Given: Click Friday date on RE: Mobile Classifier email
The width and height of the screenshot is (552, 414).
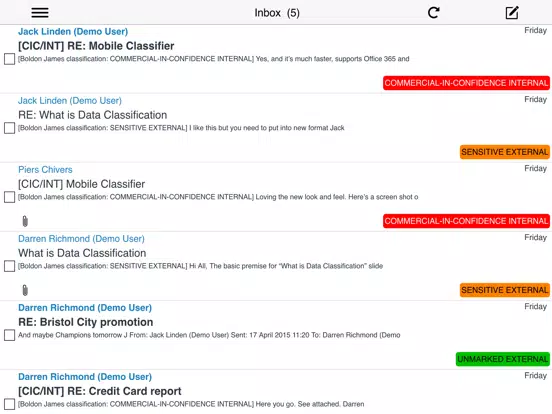Looking at the screenshot, I should point(535,30).
